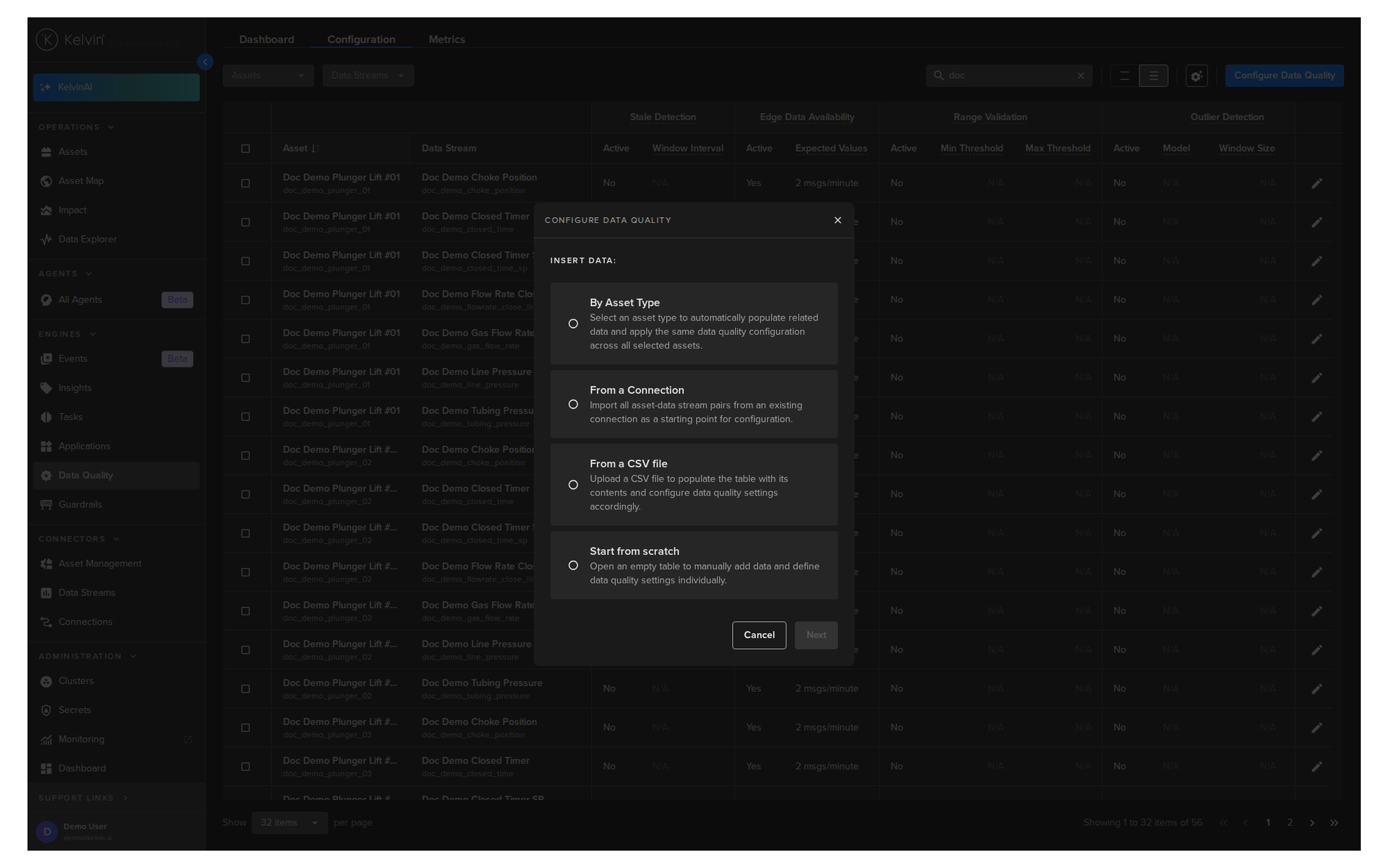The width and height of the screenshot is (1389, 868).
Task: Open Assets from the sidebar
Action: 116,152
